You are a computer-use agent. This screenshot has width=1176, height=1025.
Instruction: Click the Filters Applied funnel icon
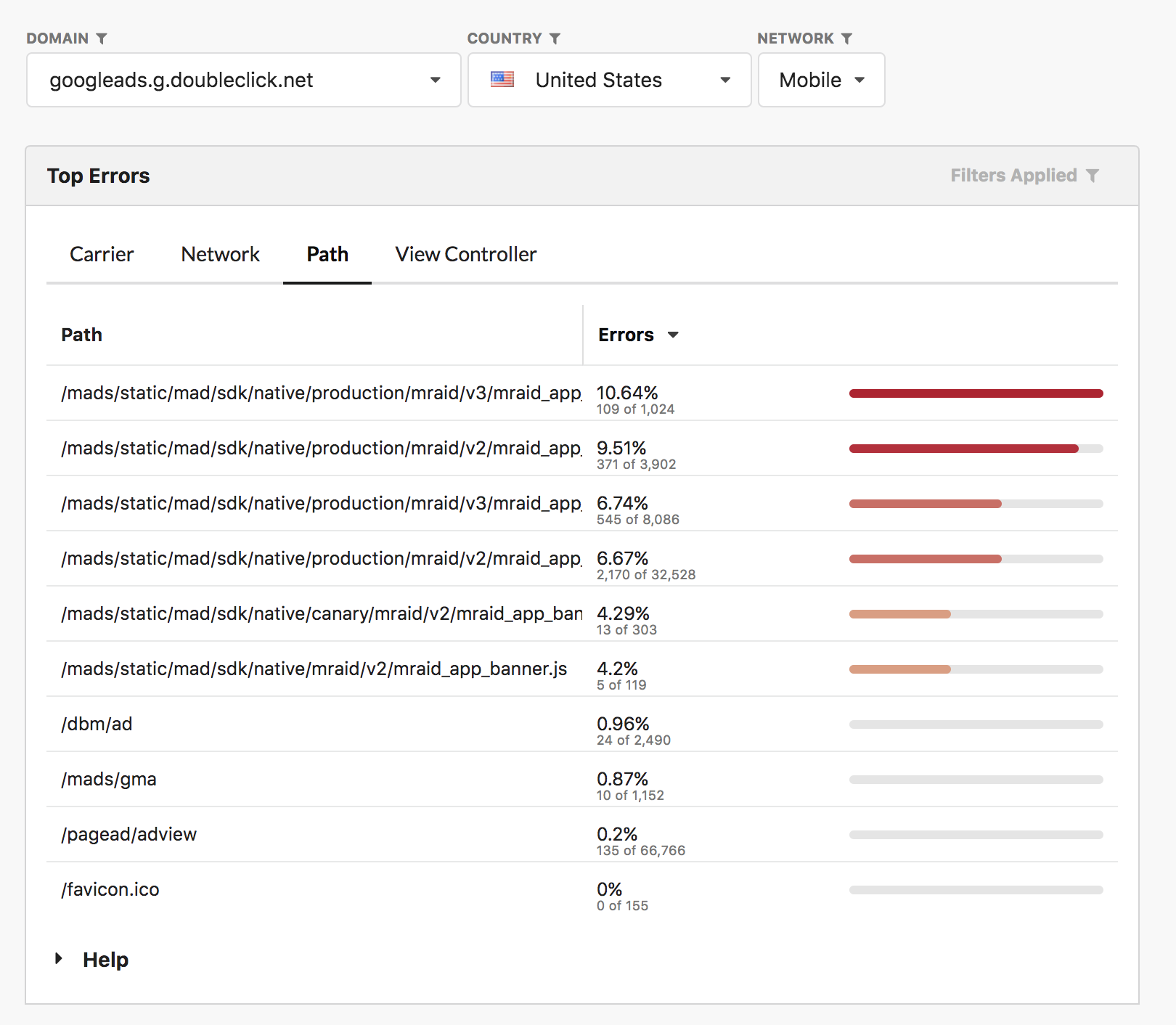[1093, 175]
